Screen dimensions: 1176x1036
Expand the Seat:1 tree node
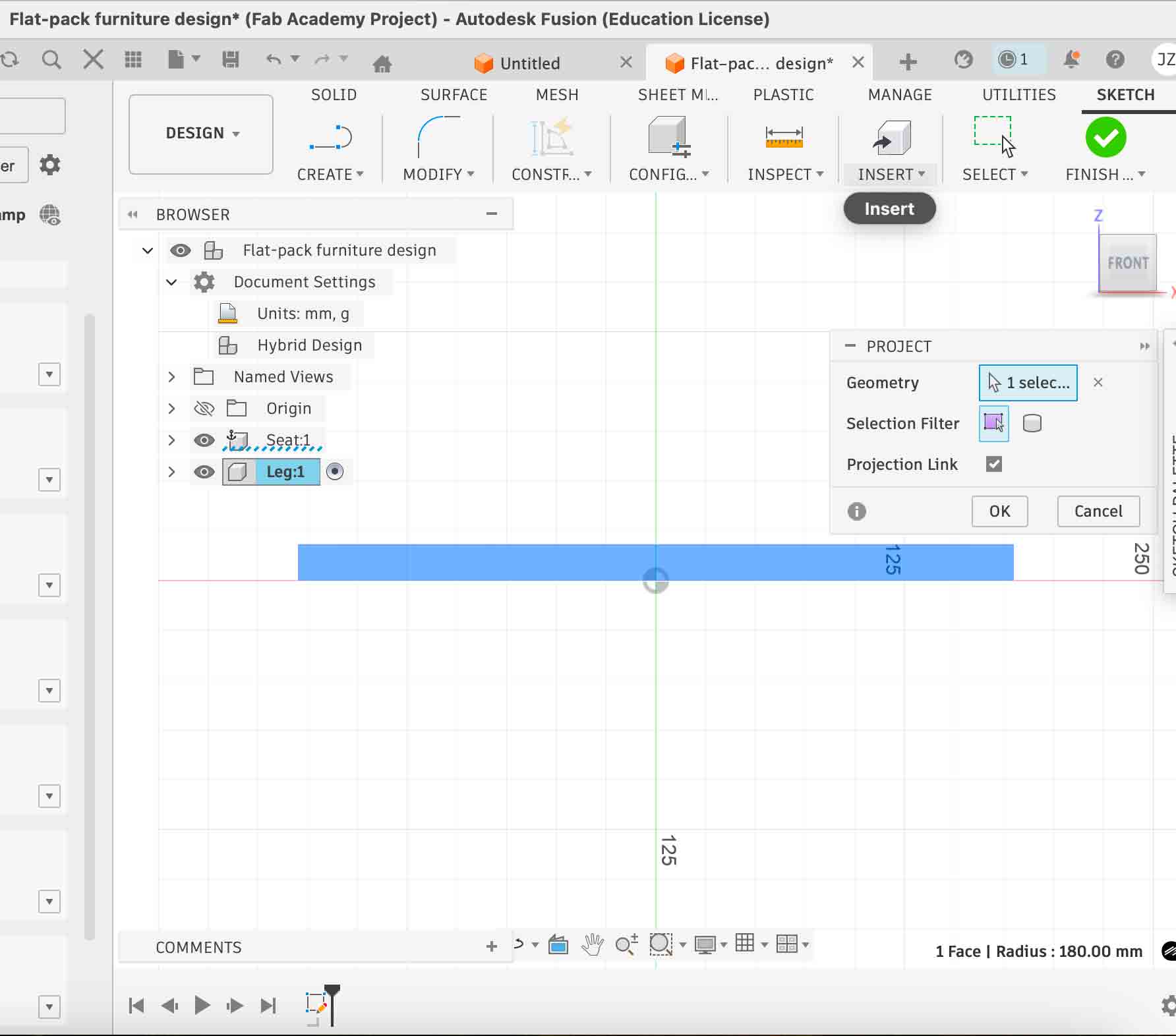171,440
